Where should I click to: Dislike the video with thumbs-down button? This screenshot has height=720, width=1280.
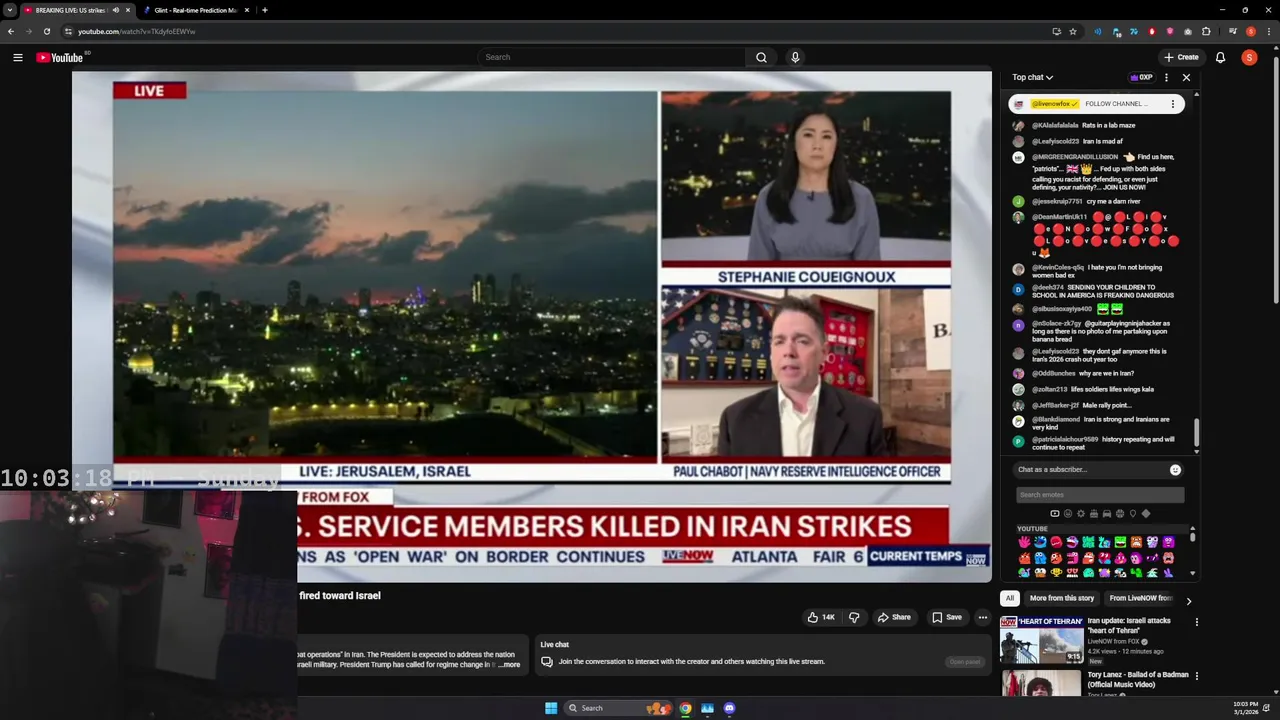[x=854, y=617]
